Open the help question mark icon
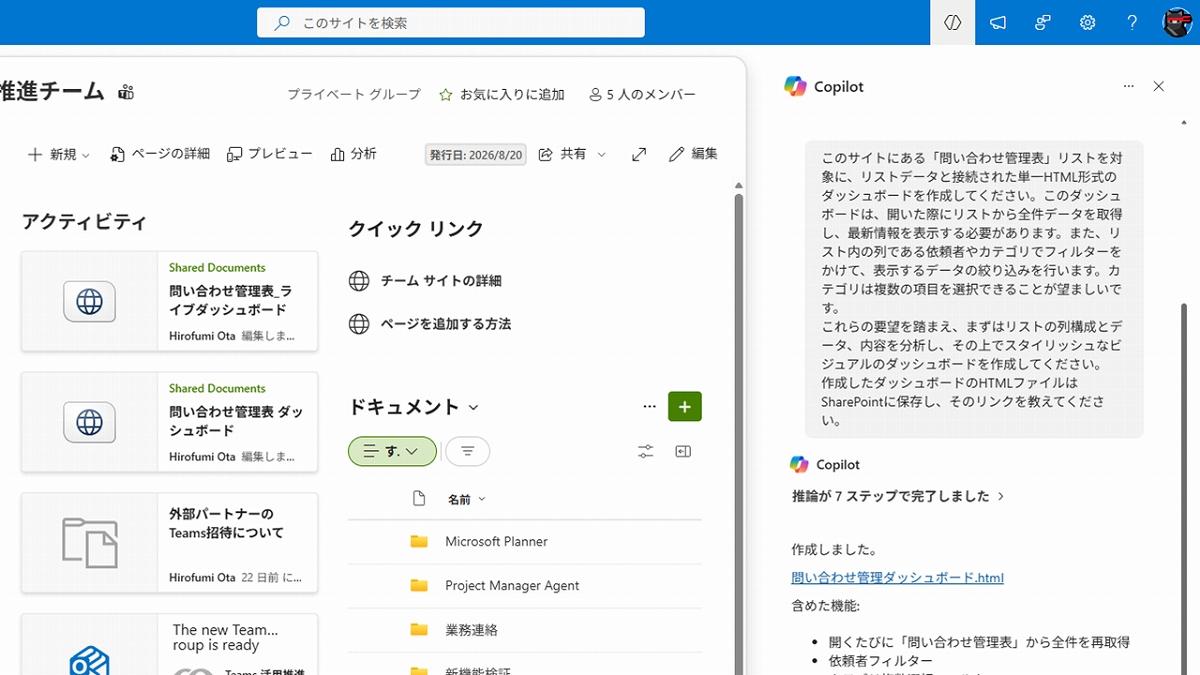 click(1132, 22)
